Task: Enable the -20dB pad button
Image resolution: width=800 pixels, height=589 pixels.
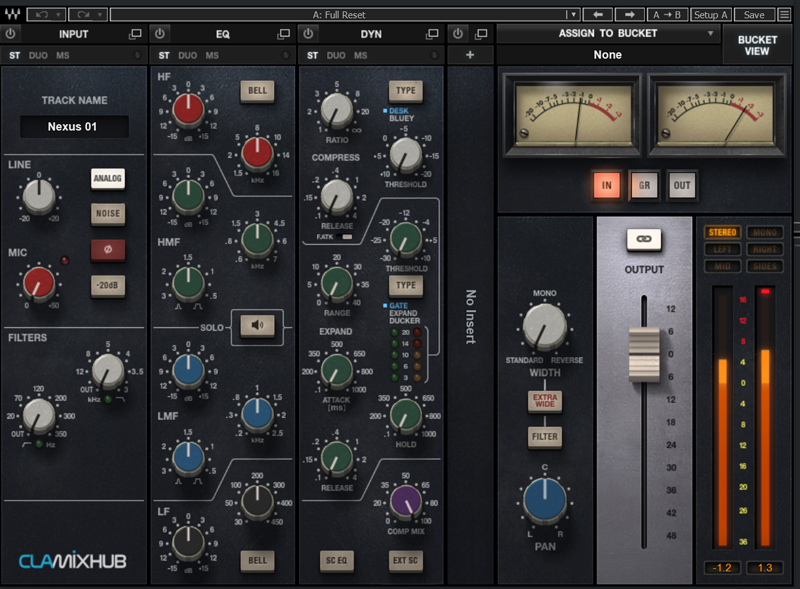Action: [108, 285]
